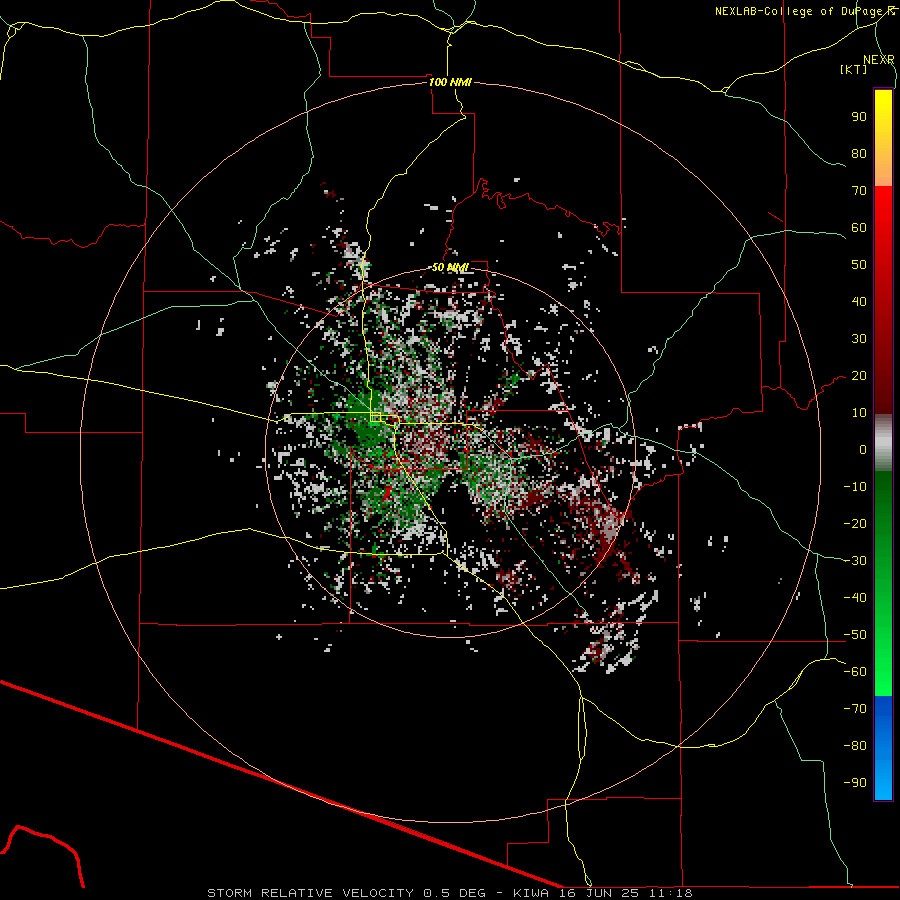Image resolution: width=900 pixels, height=900 pixels.
Task: Click the 70 value on the velocity scale
Action: click(x=859, y=191)
